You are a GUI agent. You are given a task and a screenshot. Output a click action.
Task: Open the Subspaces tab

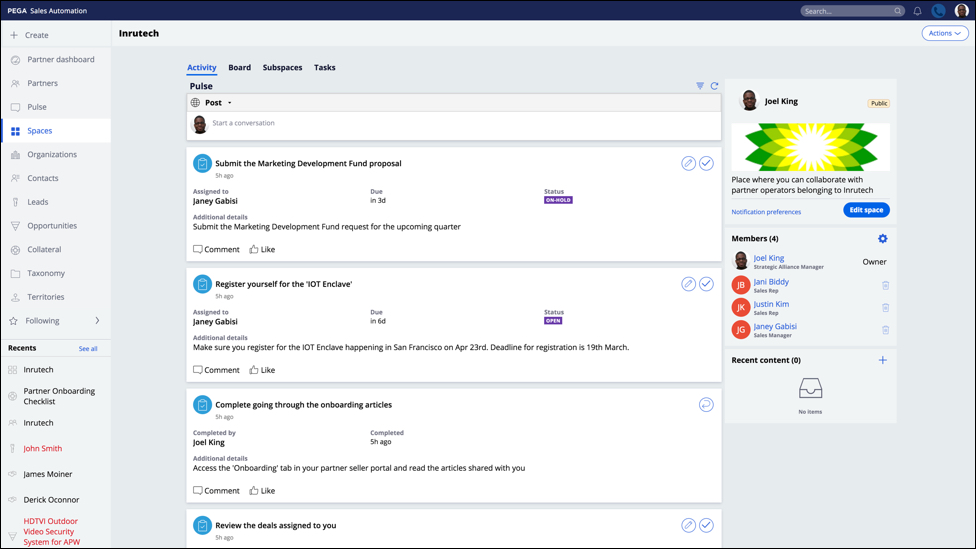click(x=282, y=68)
